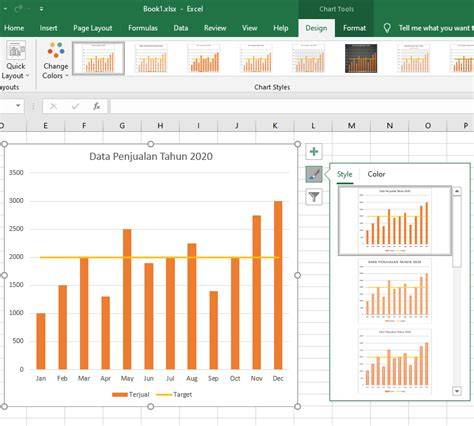Click the Chart Styles paintbrush button
The width and height of the screenshot is (474, 426).
pos(314,174)
